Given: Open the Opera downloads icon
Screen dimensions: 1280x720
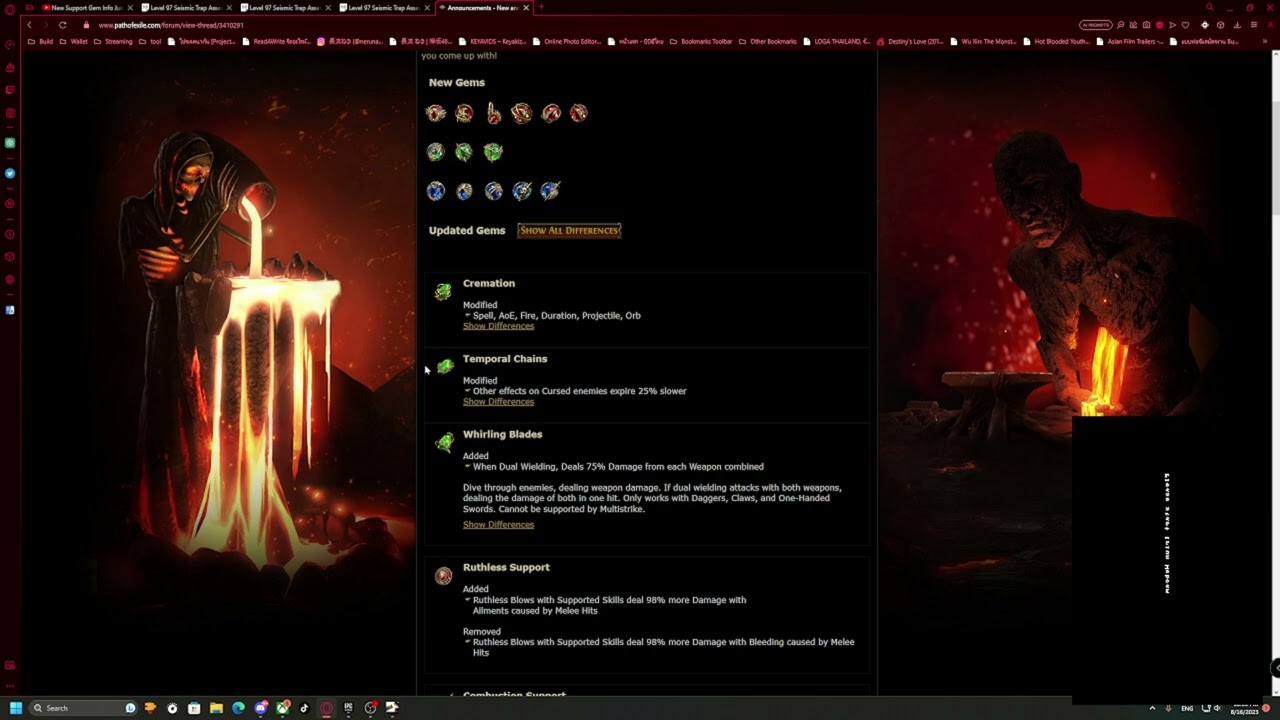Looking at the screenshot, I should pos(1237,25).
